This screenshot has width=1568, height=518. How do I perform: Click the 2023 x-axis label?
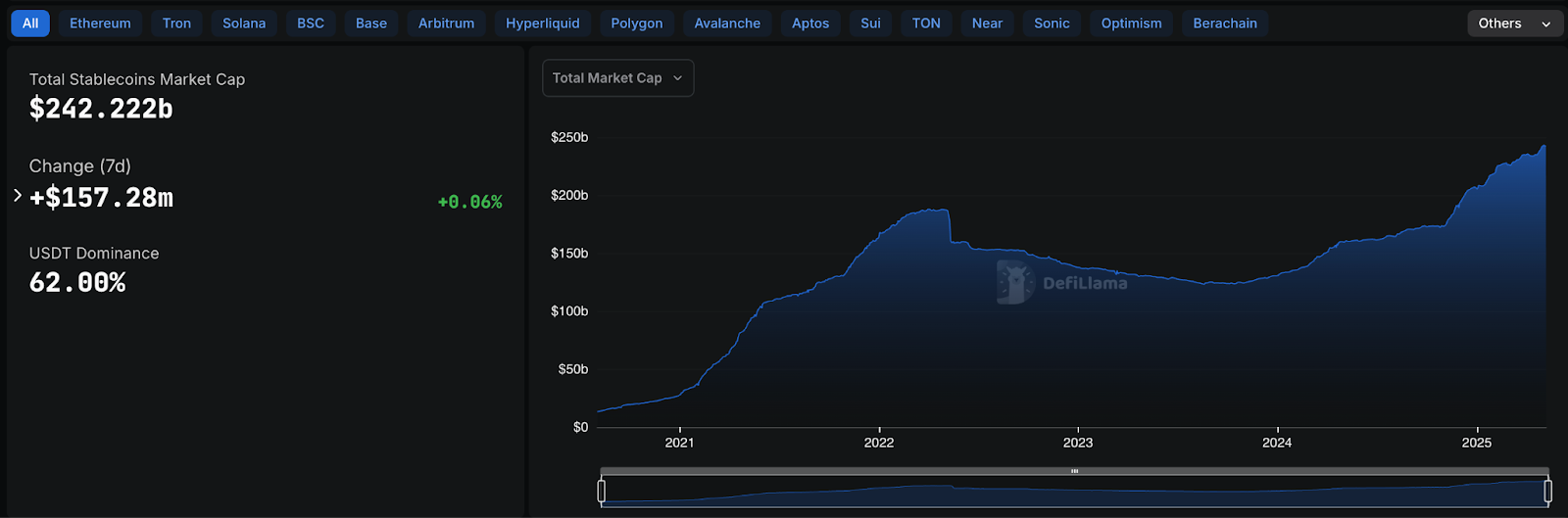(1078, 443)
